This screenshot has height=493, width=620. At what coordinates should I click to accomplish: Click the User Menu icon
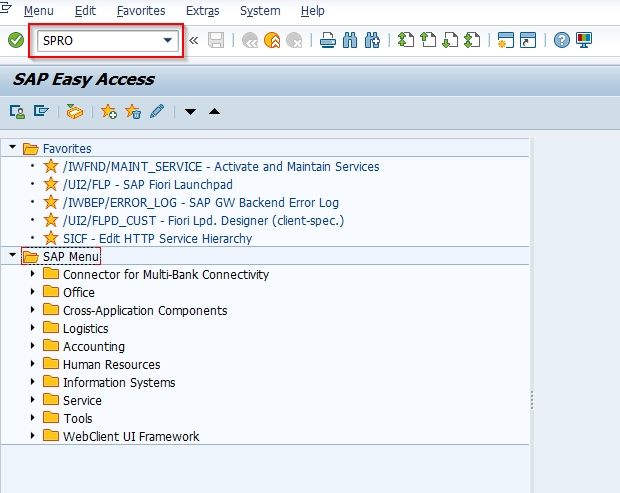click(x=17, y=112)
